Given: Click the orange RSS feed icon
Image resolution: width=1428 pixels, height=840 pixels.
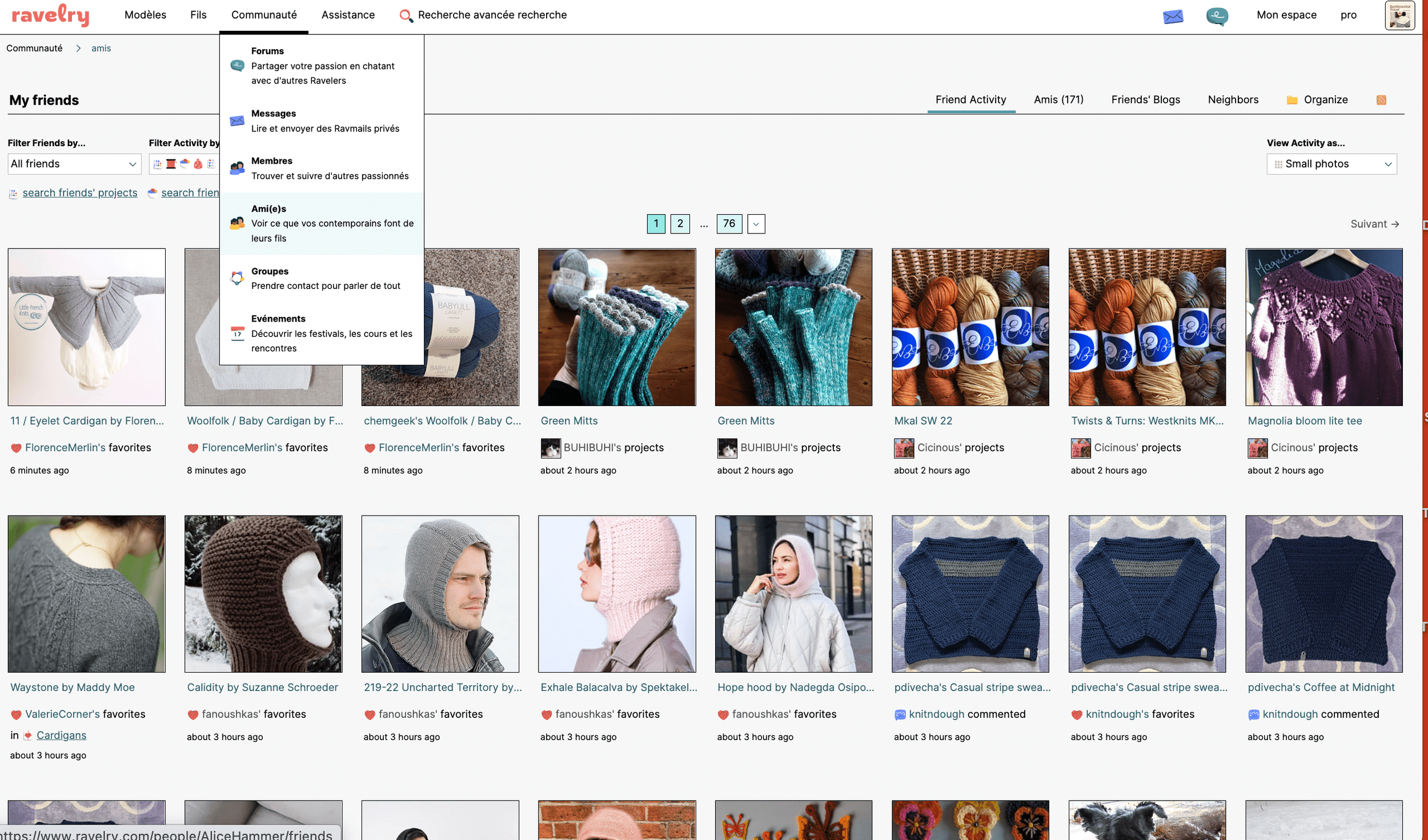Looking at the screenshot, I should click(1381, 100).
